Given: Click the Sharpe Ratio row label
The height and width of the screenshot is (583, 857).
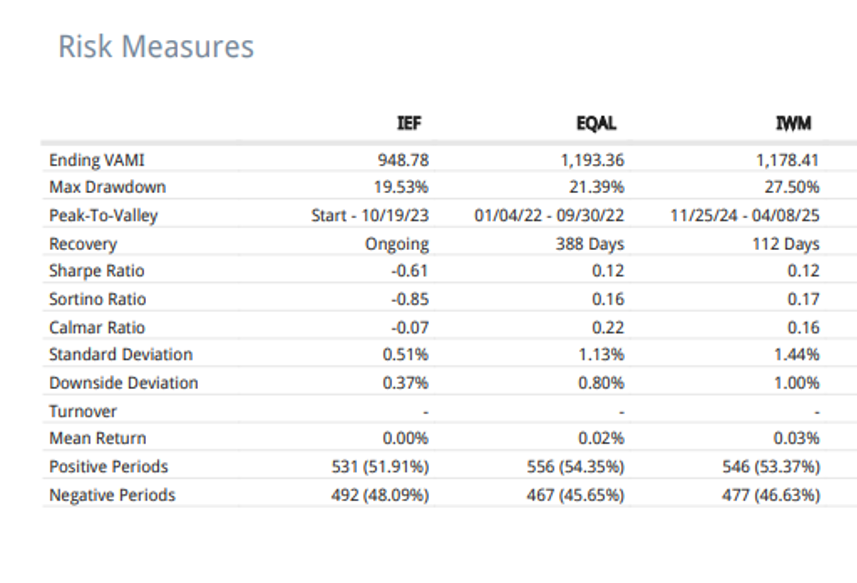Looking at the screenshot, I should (x=97, y=271).
